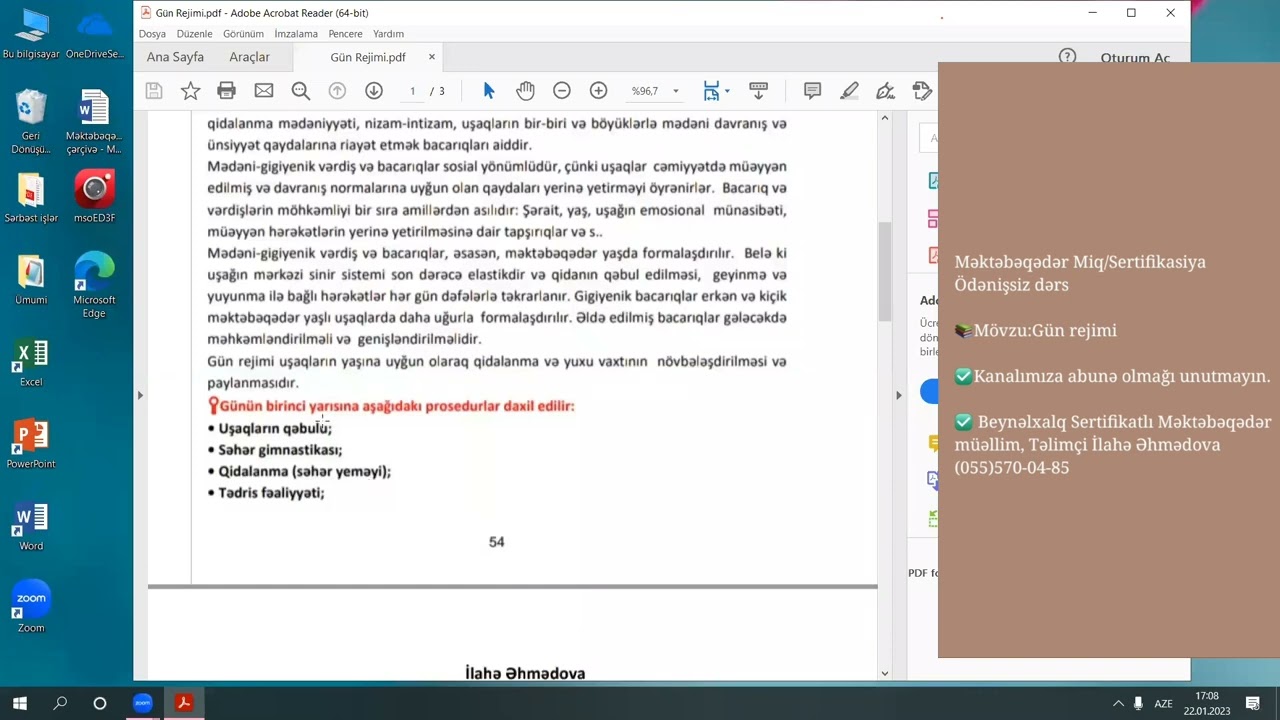Open the Sərbəst işlər desktop folder

[31, 197]
